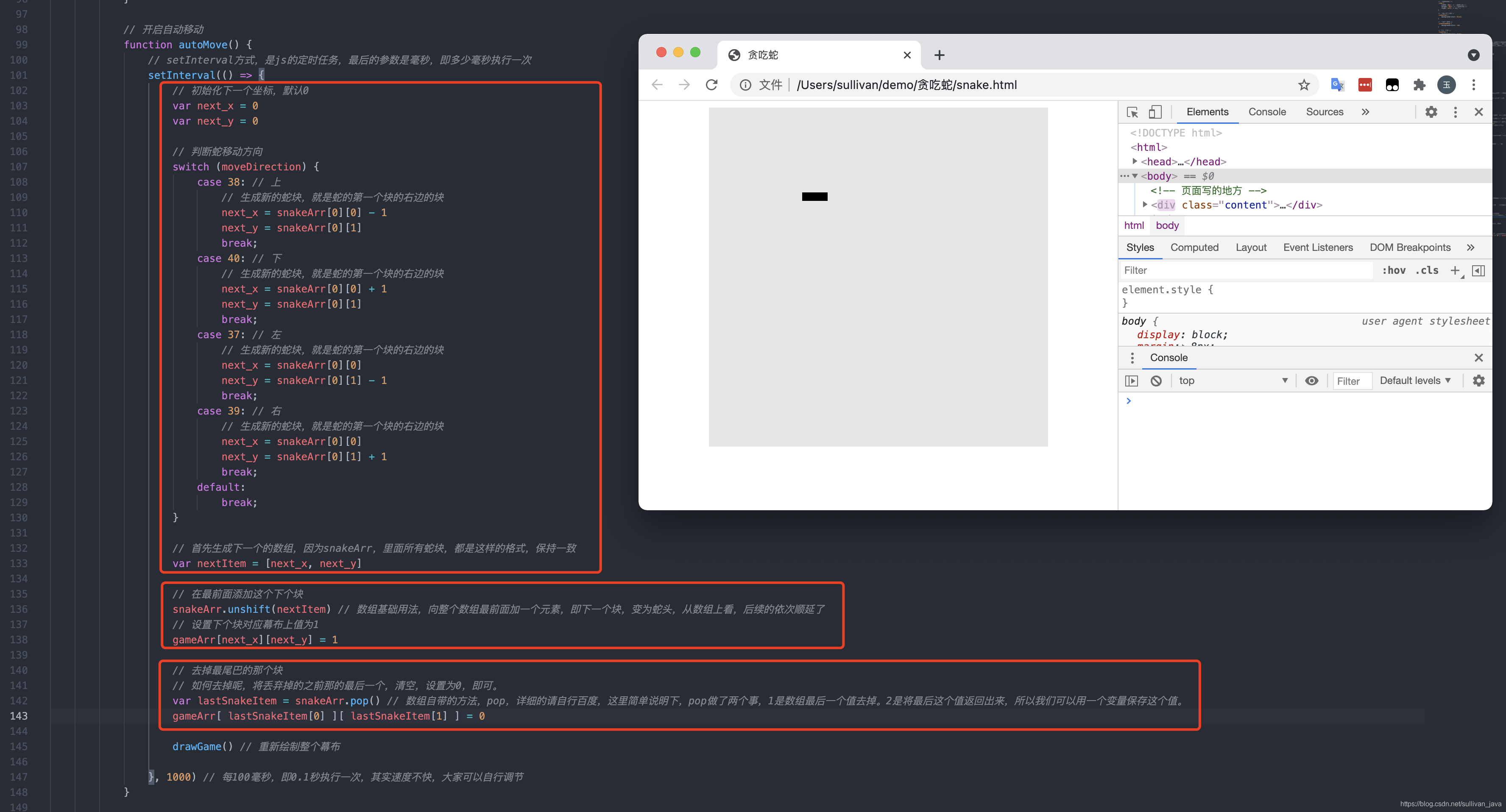Image resolution: width=1506 pixels, height=812 pixels.
Task: Click the drawGame() call in editor
Action: pyautogui.click(x=202, y=746)
